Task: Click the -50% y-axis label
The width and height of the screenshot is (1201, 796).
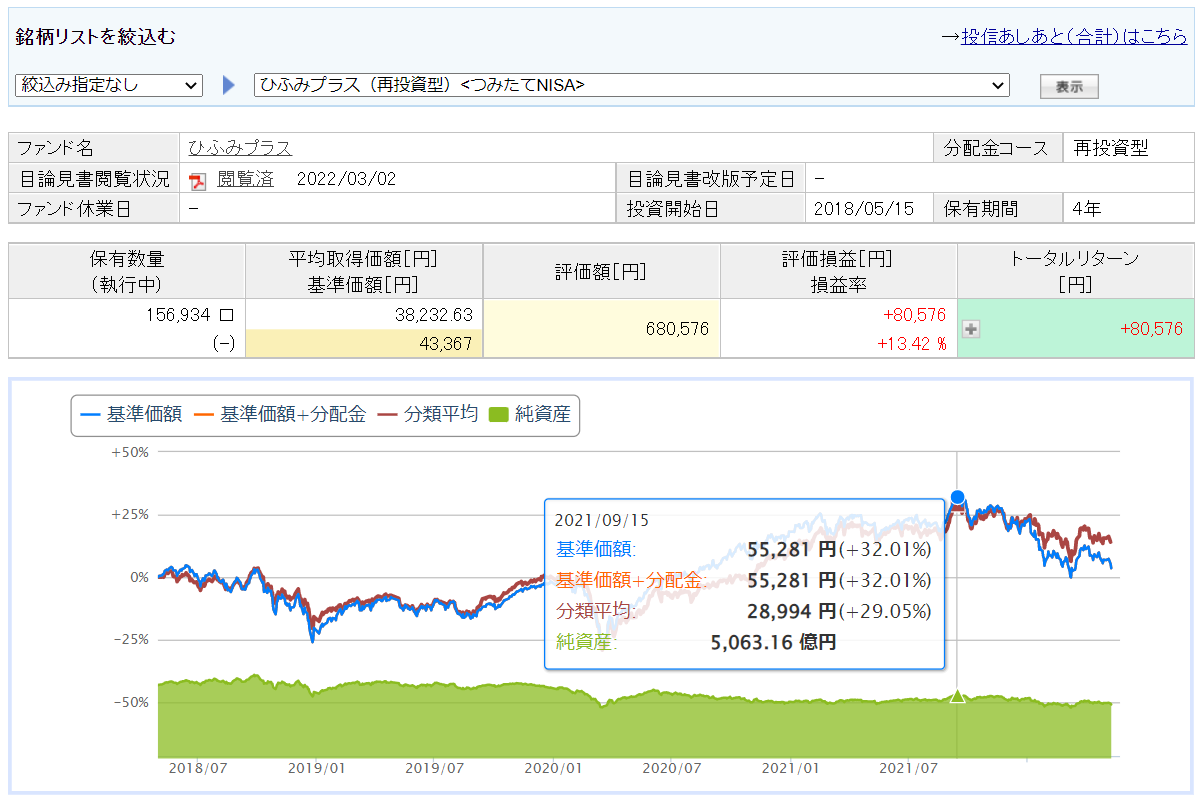Action: pos(131,702)
